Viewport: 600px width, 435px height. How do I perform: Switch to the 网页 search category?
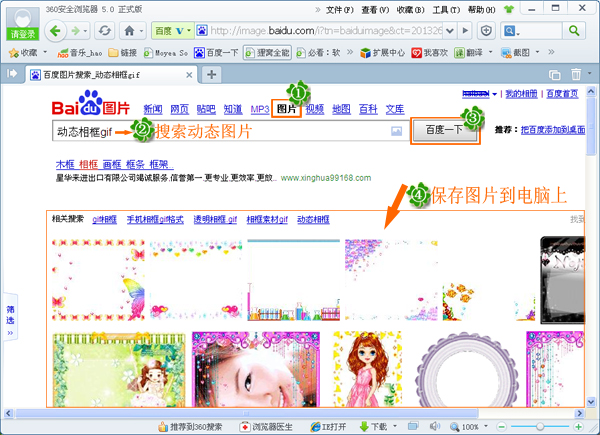point(179,109)
